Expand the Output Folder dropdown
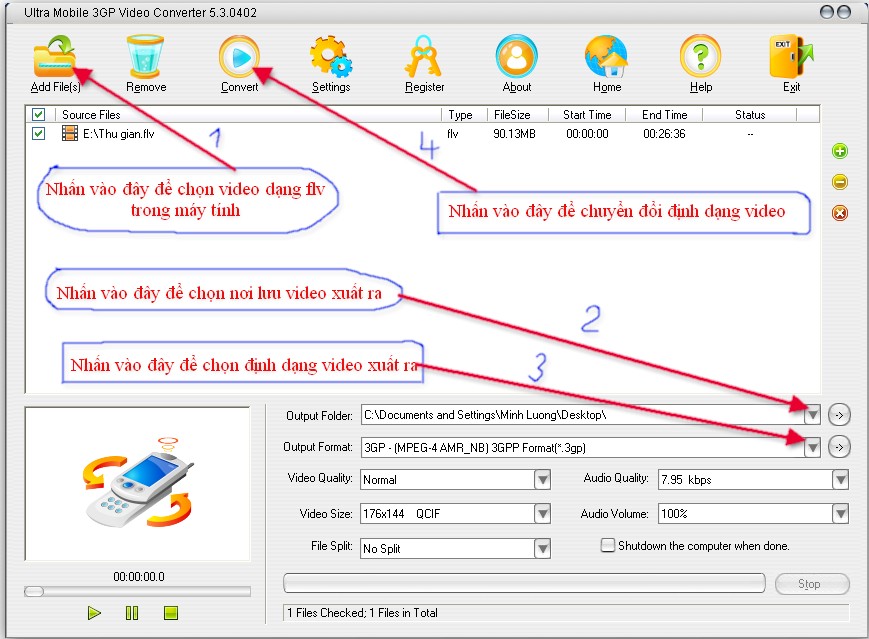This screenshot has height=639, width=869. tap(812, 415)
